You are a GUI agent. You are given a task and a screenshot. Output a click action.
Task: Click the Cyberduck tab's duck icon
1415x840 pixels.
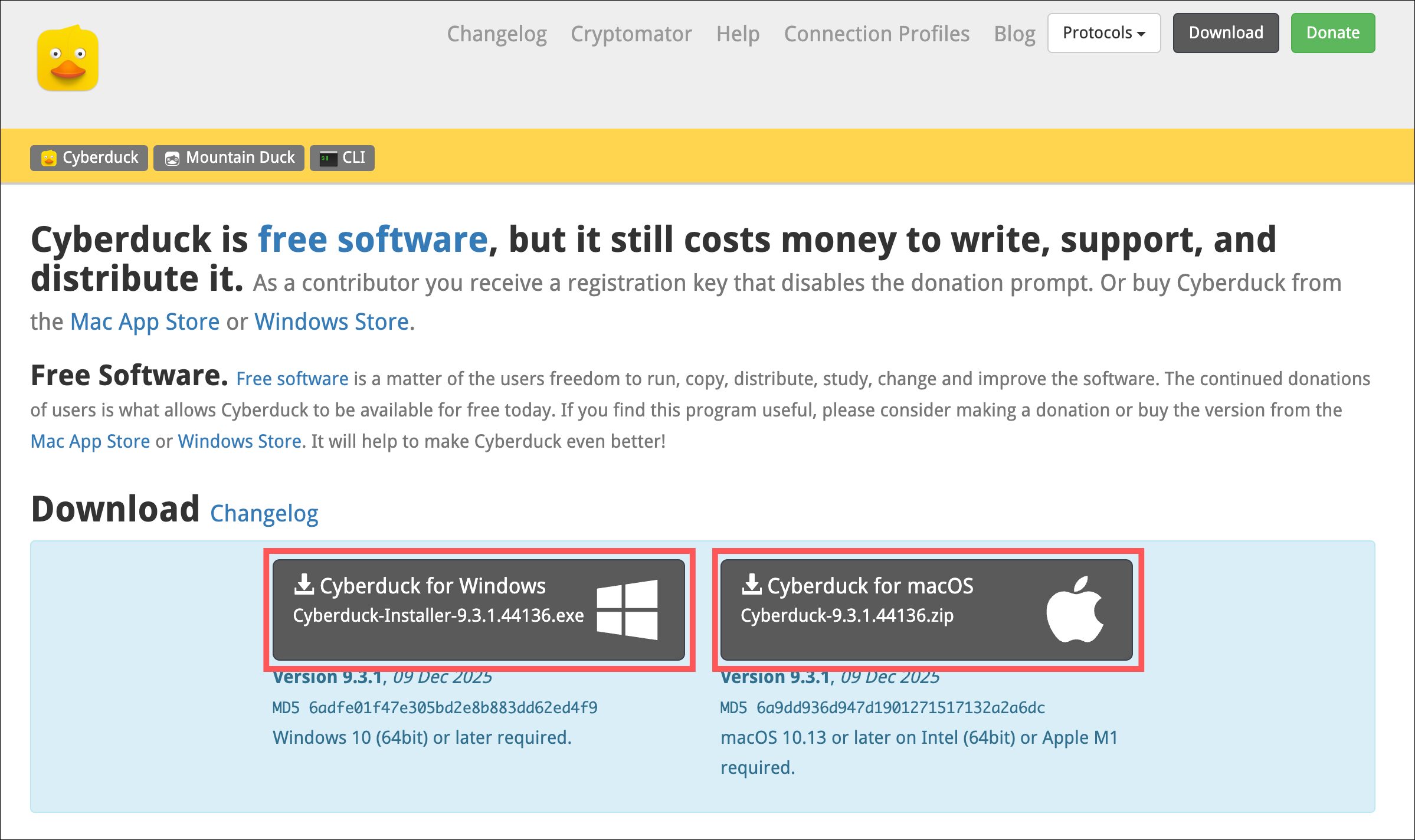pos(49,158)
